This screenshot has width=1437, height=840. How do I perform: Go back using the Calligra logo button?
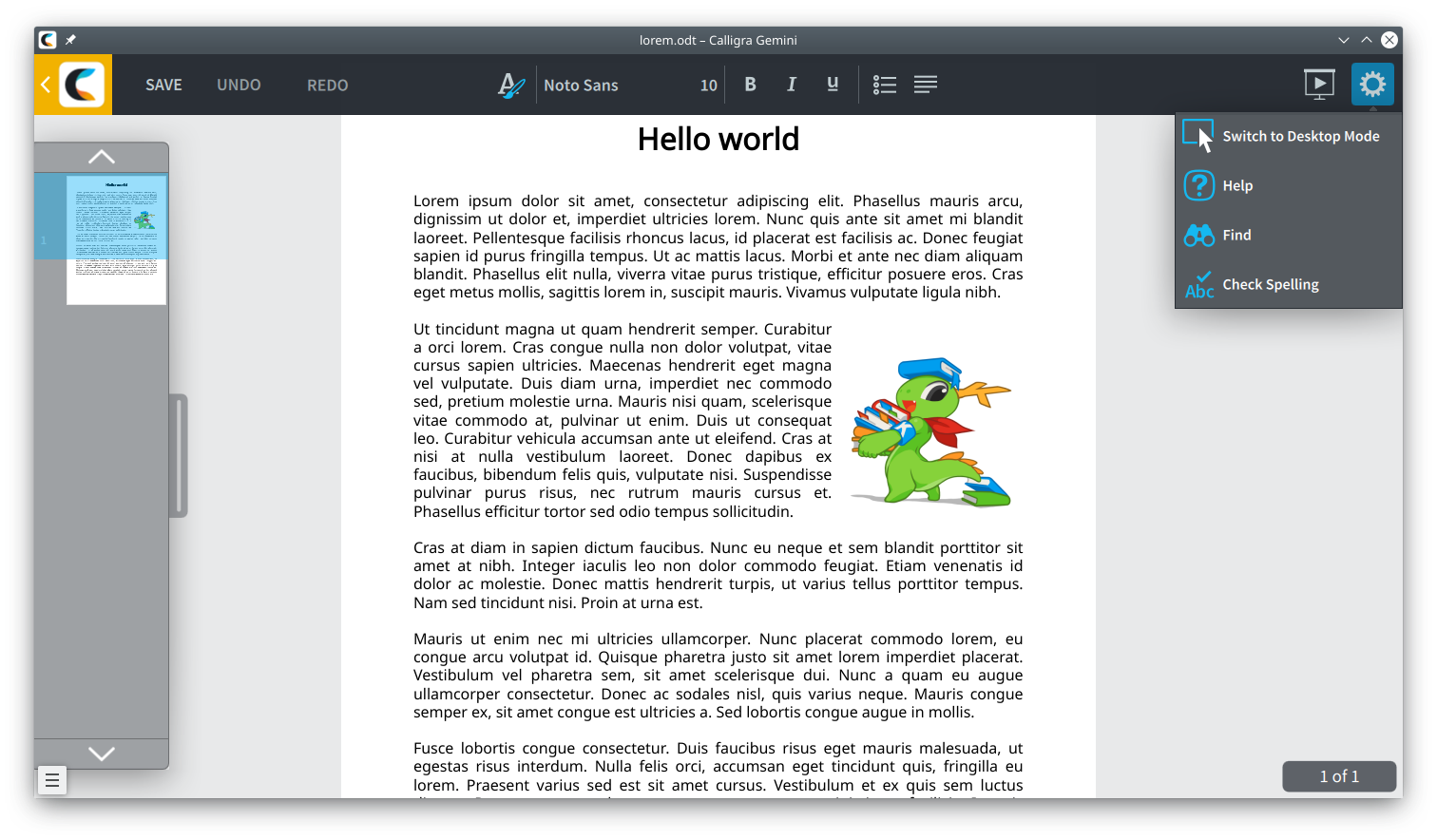tap(73, 85)
